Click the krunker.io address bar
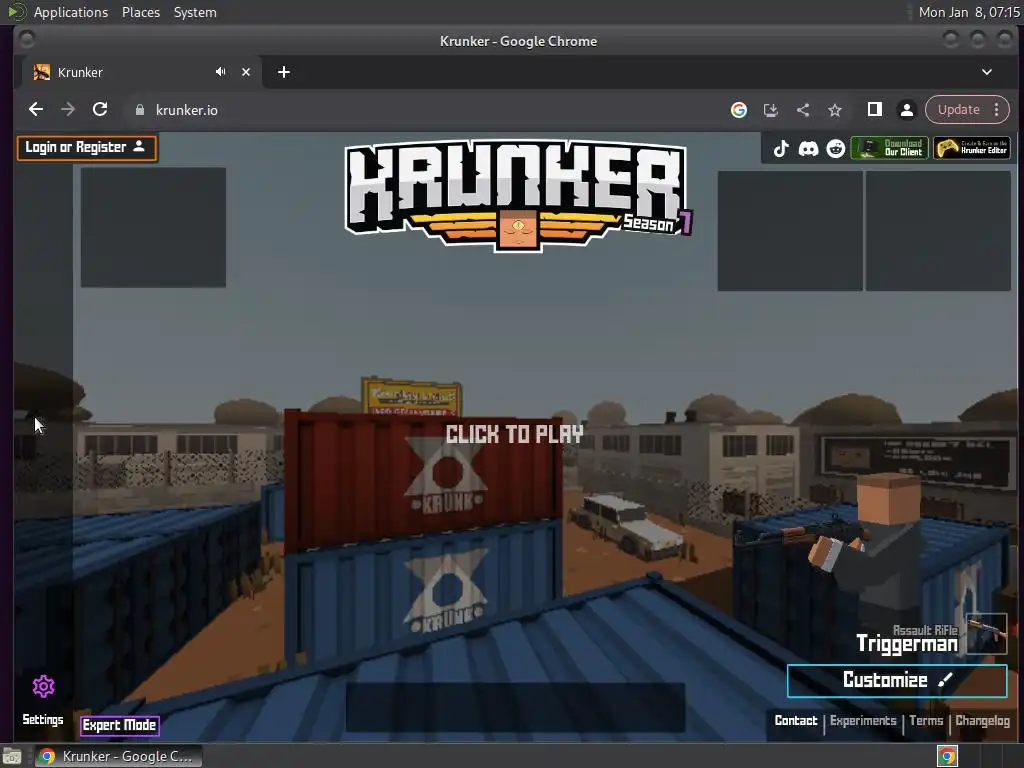 (x=424, y=110)
